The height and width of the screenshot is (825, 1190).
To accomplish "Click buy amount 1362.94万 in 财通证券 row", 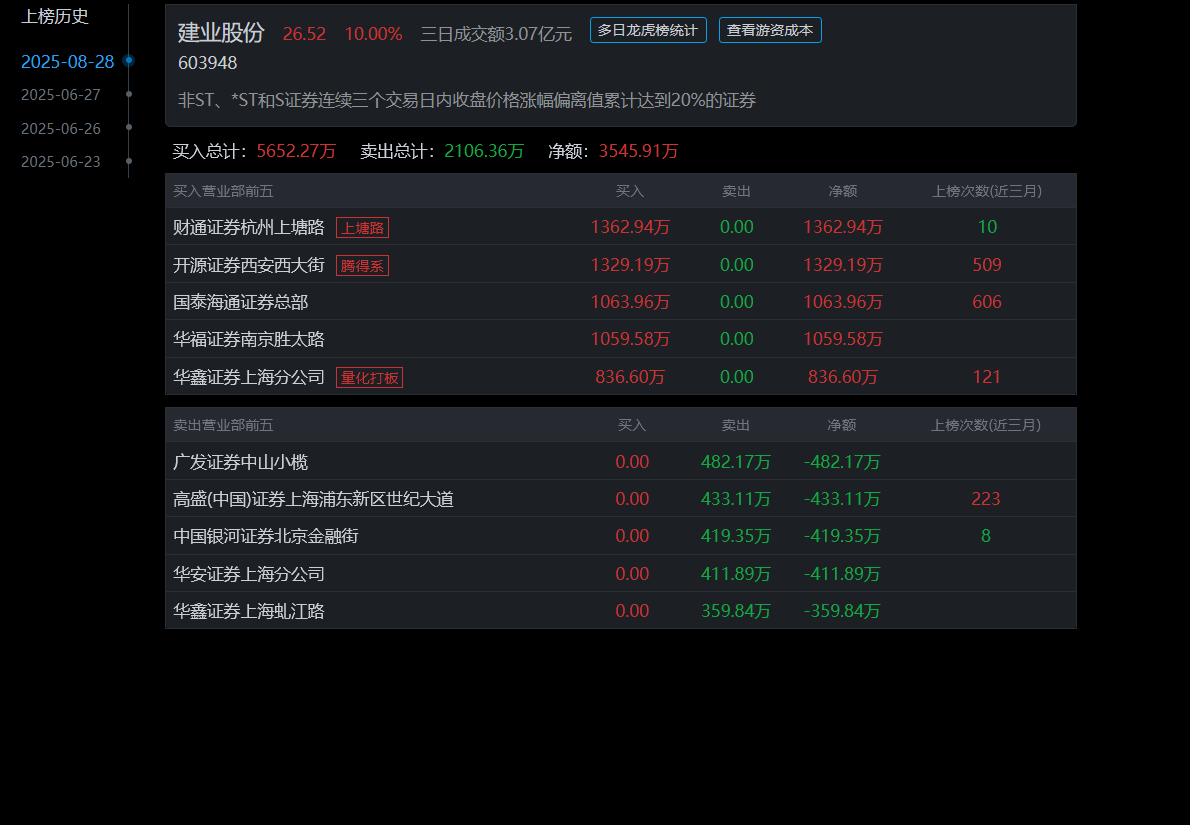I will [630, 227].
